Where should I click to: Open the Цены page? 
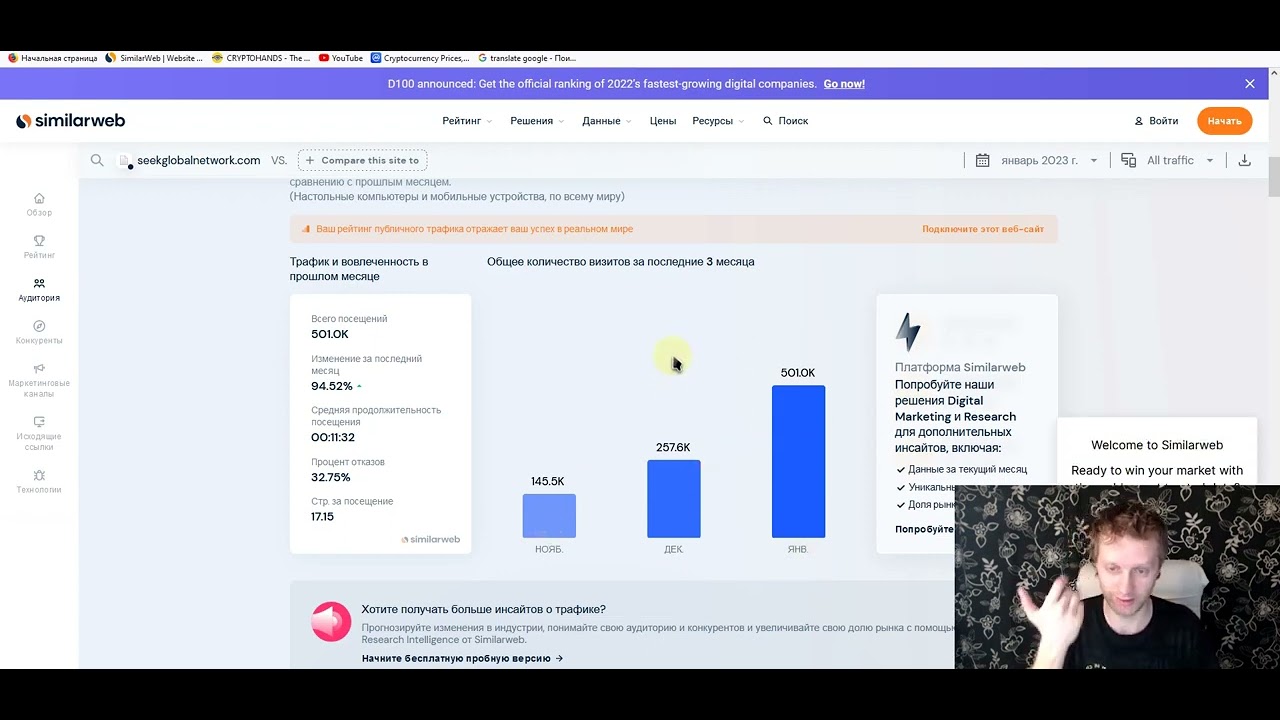[663, 121]
